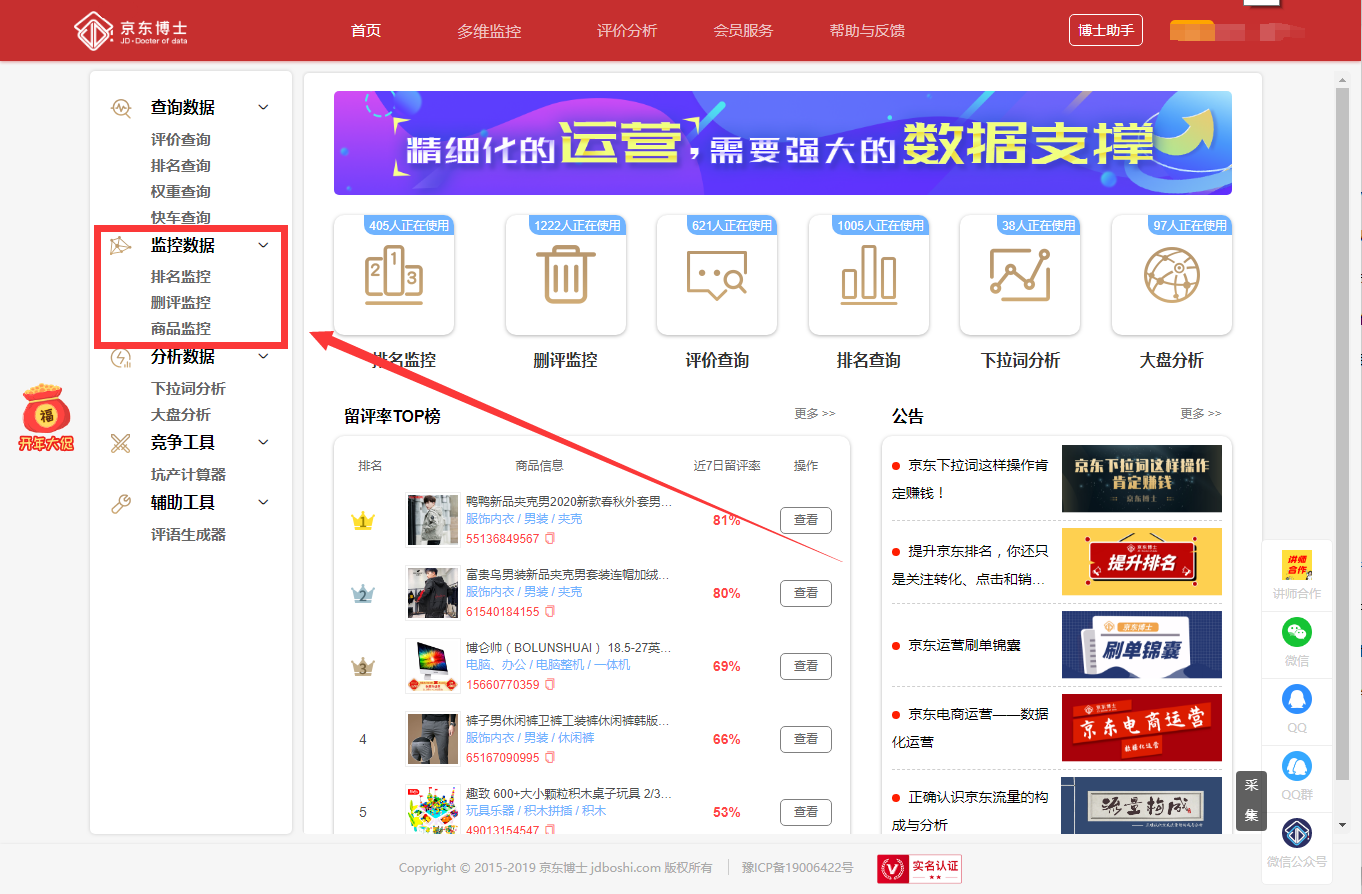Screen dimensions: 1362x894
Task: Click the 精细化的运营 banner image
Action: 783,143
